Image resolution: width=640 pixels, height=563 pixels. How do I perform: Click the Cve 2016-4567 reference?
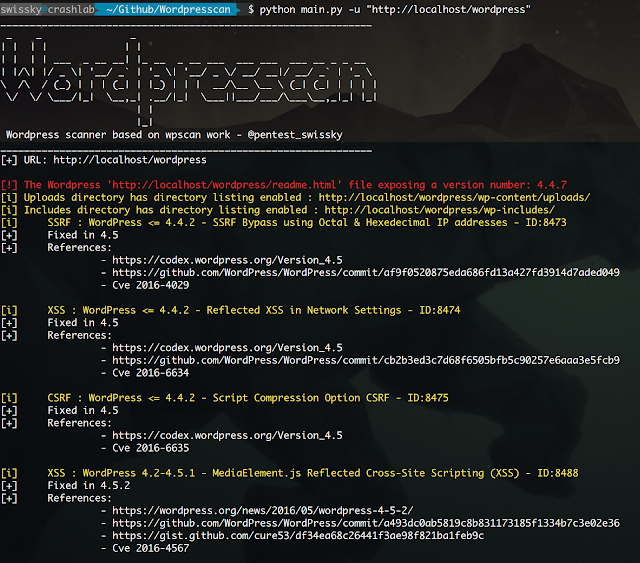151,548
